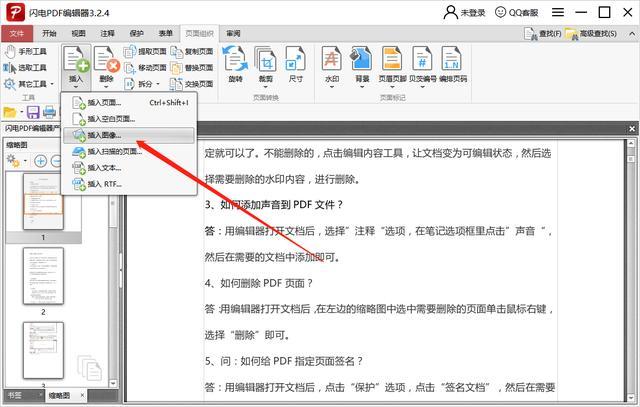Expand the 裁剪 dropdown arrow

coord(266,87)
